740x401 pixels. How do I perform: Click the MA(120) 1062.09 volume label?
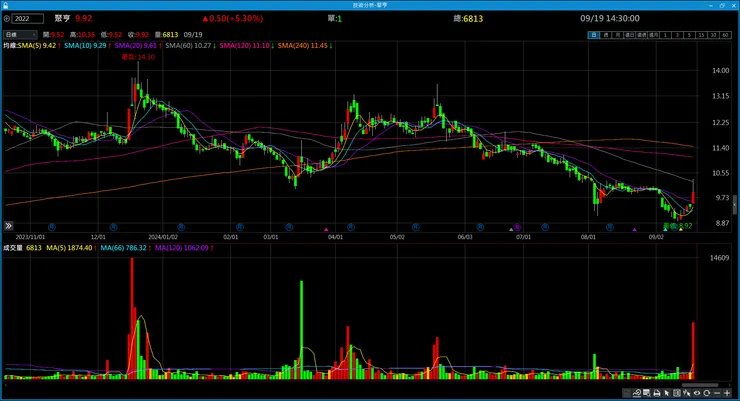point(182,248)
